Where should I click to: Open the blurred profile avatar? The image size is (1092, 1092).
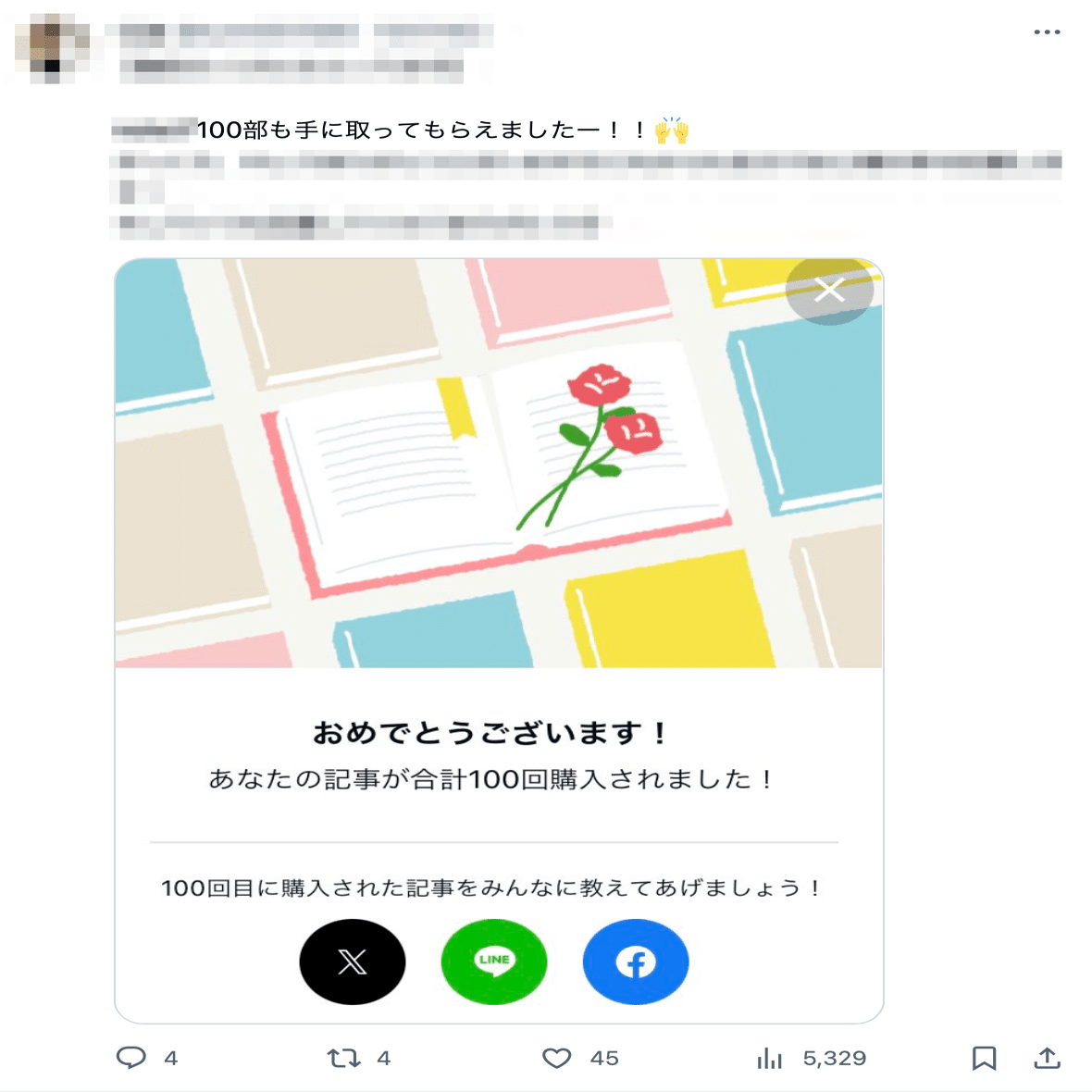click(53, 49)
